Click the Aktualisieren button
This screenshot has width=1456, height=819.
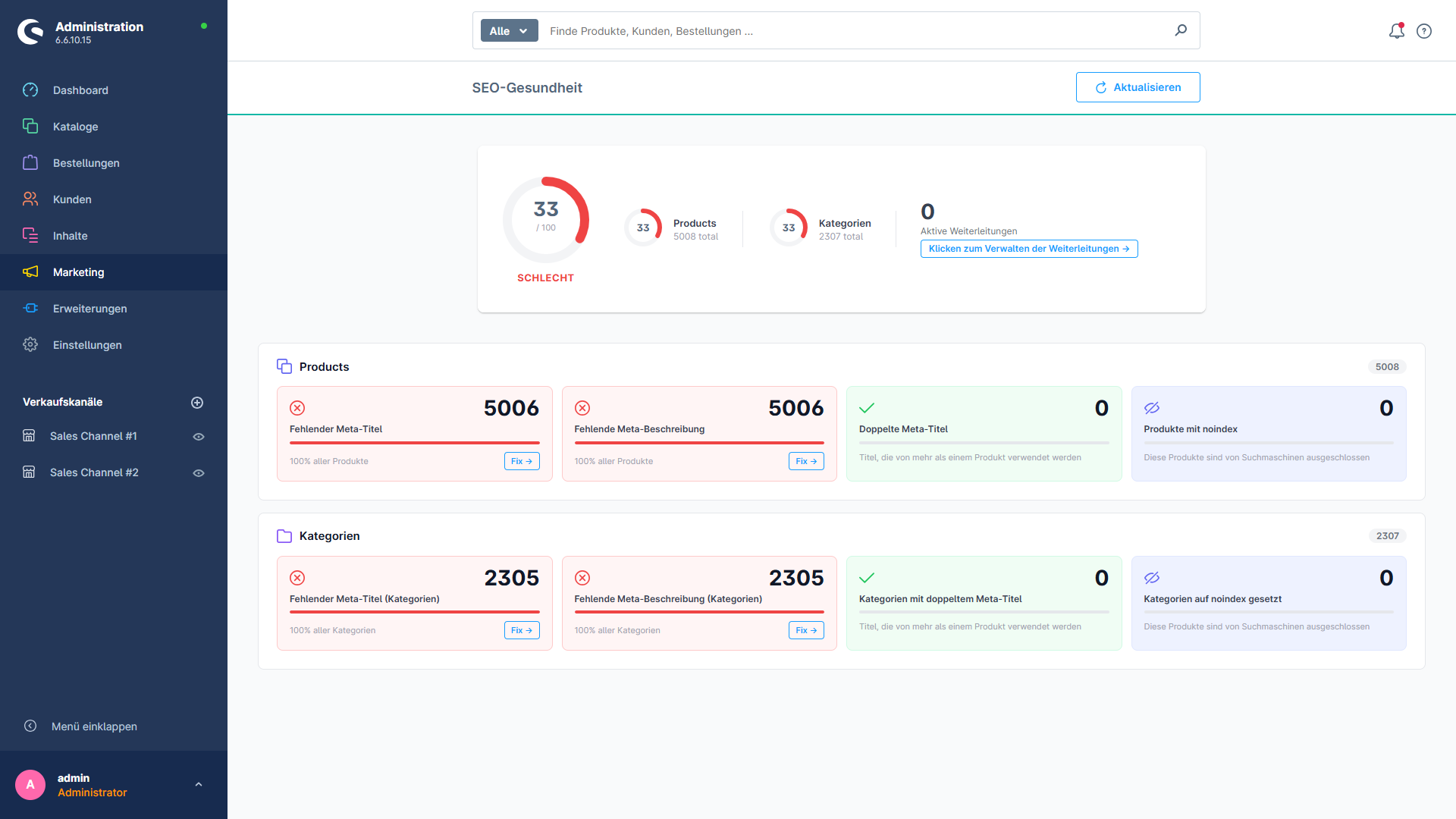coord(1137,87)
